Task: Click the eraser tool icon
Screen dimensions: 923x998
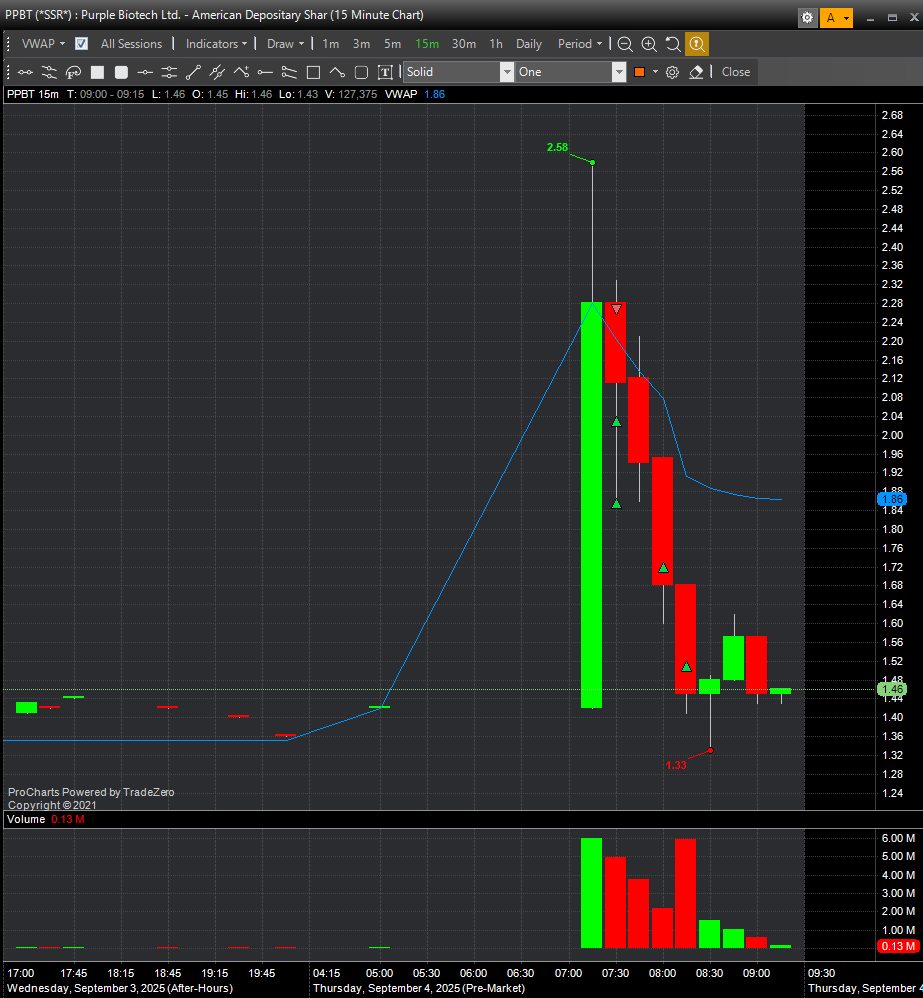Action: pos(696,72)
